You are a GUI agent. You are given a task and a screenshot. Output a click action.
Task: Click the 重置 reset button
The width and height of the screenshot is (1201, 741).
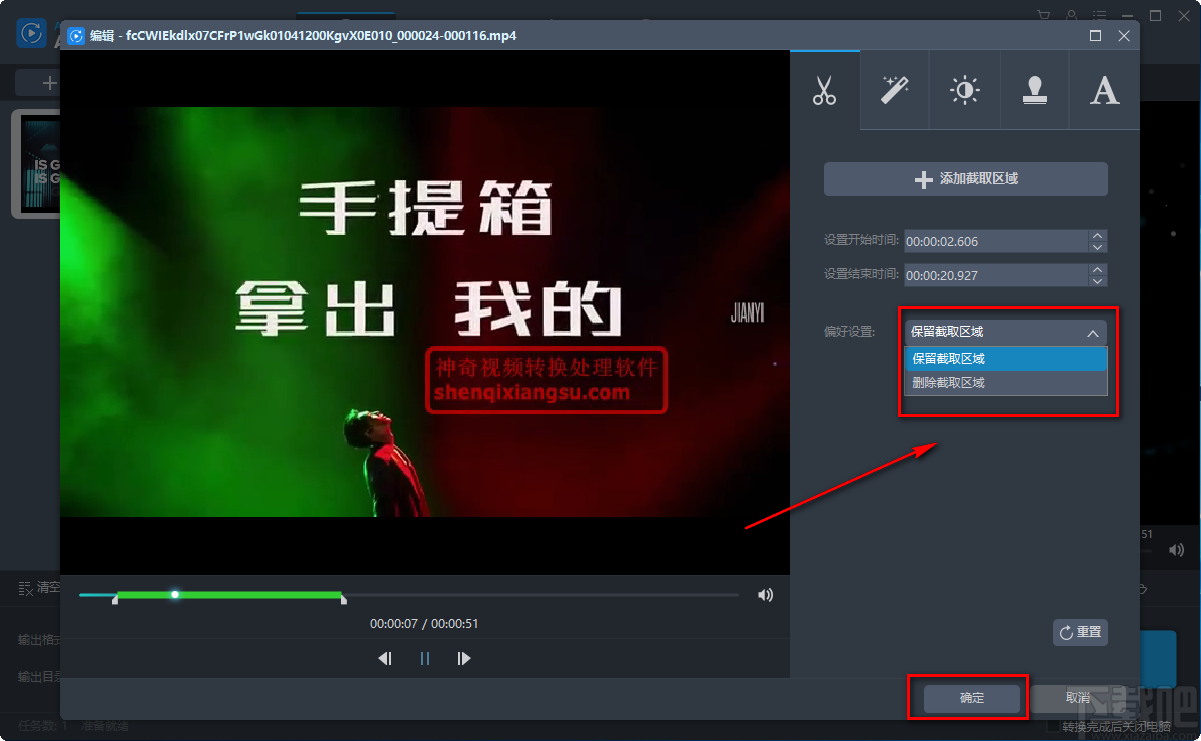[1080, 632]
